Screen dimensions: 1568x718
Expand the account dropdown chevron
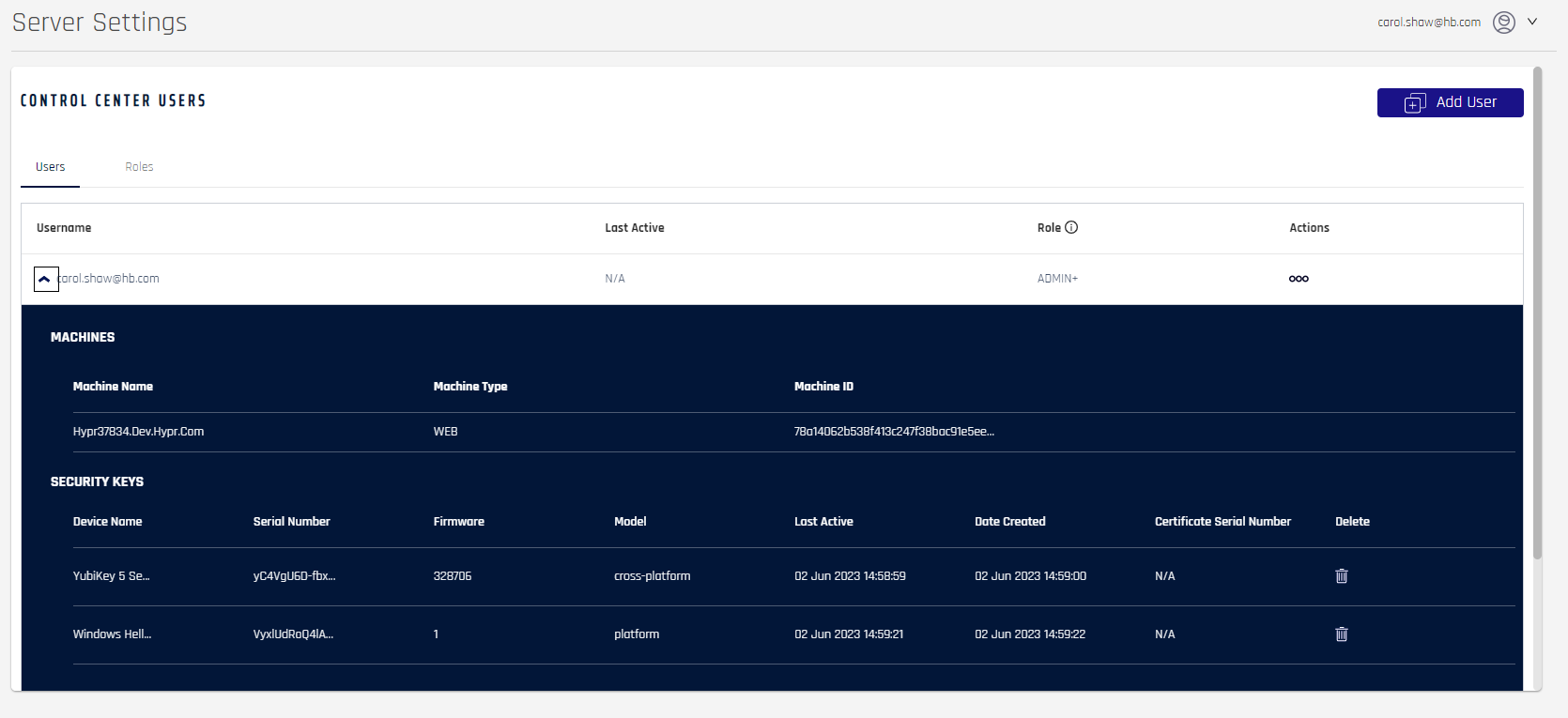click(1532, 21)
